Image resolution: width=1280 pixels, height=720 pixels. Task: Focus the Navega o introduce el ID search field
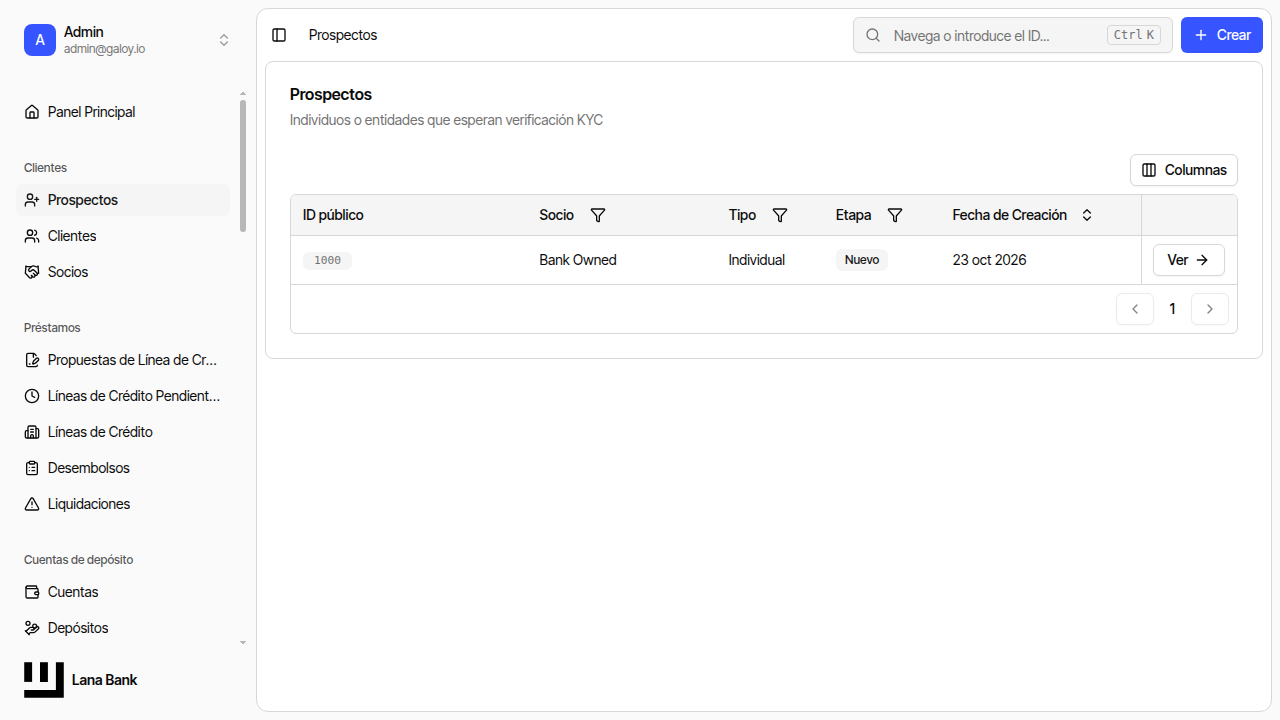pyautogui.click(x=1012, y=35)
